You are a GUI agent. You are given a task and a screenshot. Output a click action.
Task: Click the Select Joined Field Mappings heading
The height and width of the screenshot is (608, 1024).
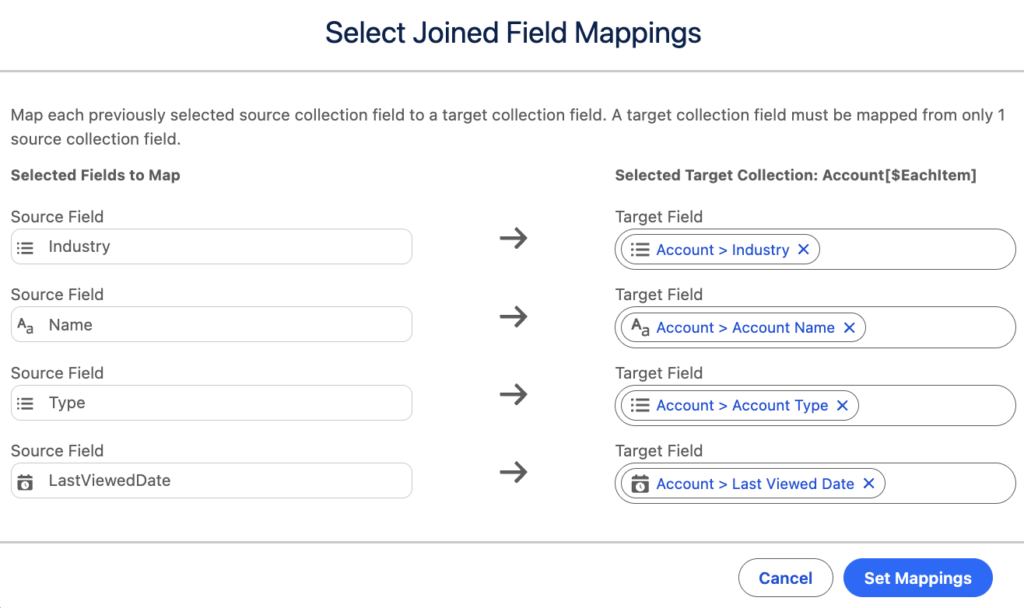513,33
